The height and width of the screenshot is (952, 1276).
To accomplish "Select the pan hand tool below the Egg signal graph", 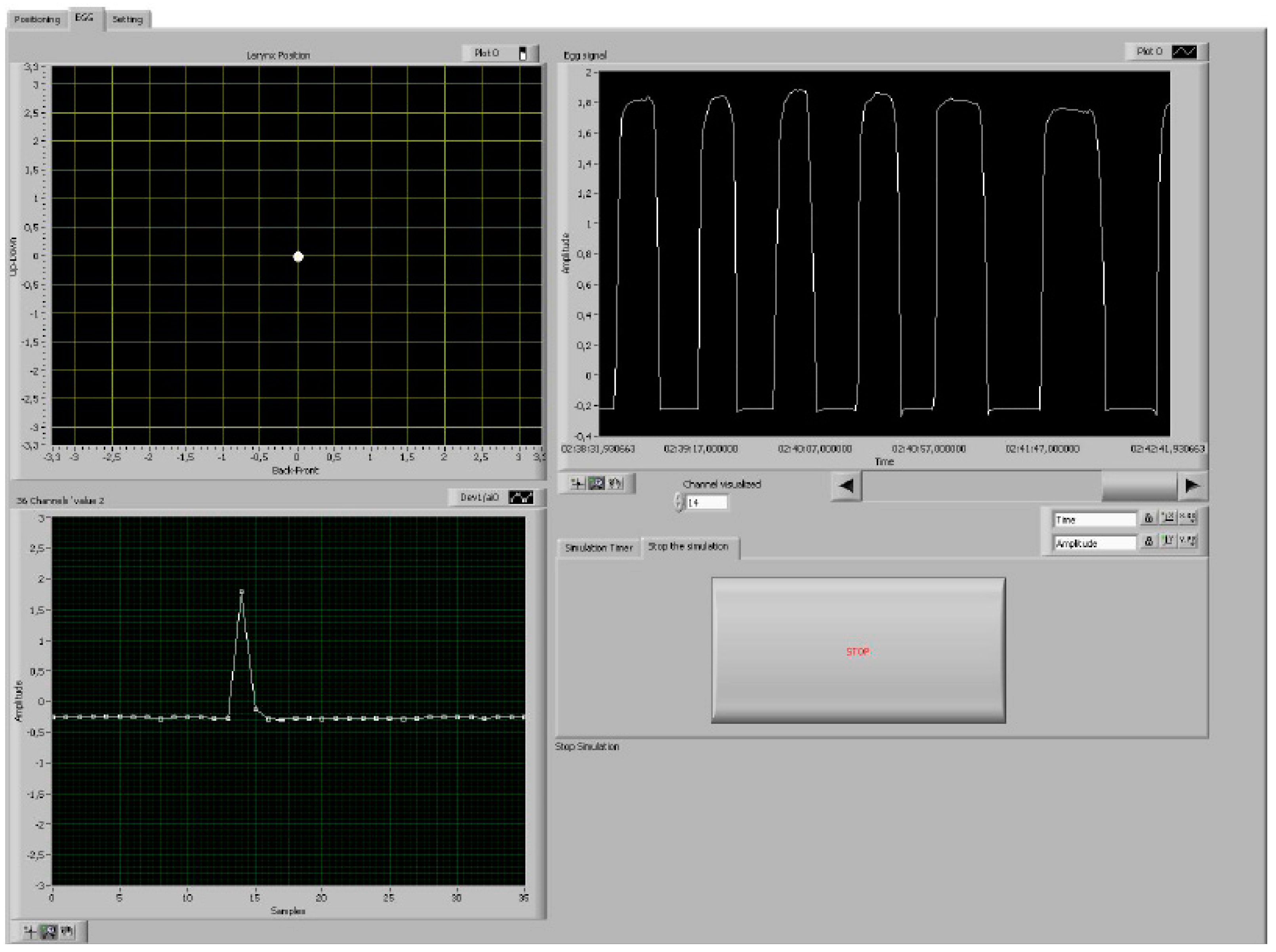I will (615, 485).
